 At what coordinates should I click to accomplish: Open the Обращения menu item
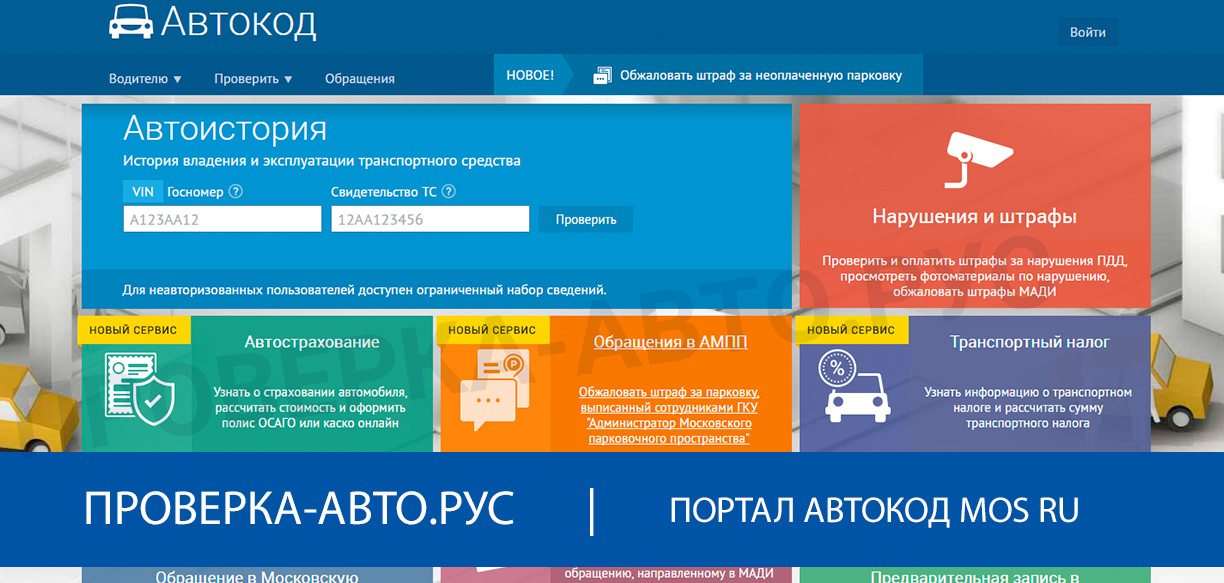pyautogui.click(x=359, y=78)
